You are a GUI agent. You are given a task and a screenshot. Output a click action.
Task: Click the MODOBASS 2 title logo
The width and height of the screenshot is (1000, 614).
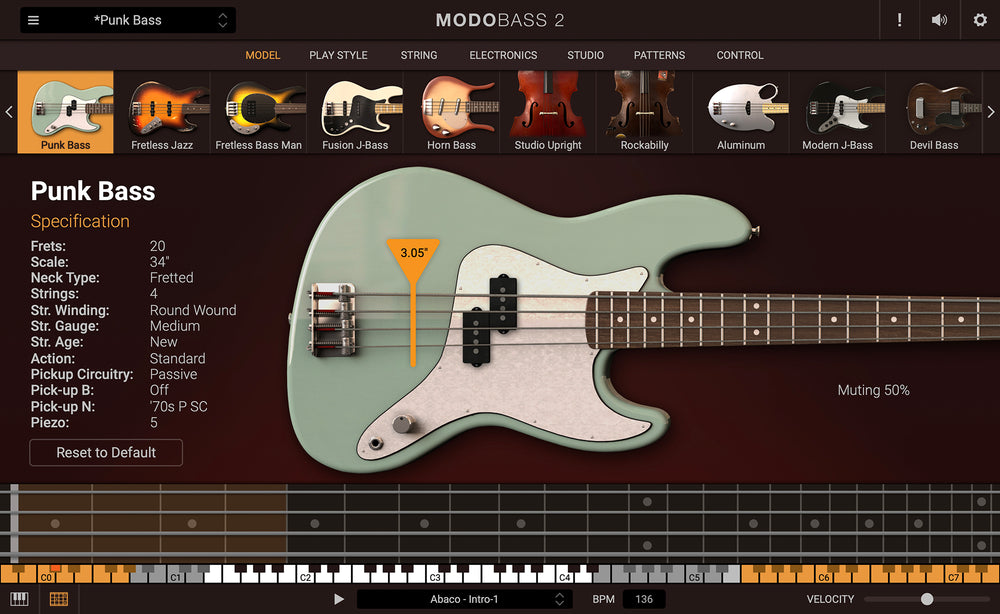[500, 20]
